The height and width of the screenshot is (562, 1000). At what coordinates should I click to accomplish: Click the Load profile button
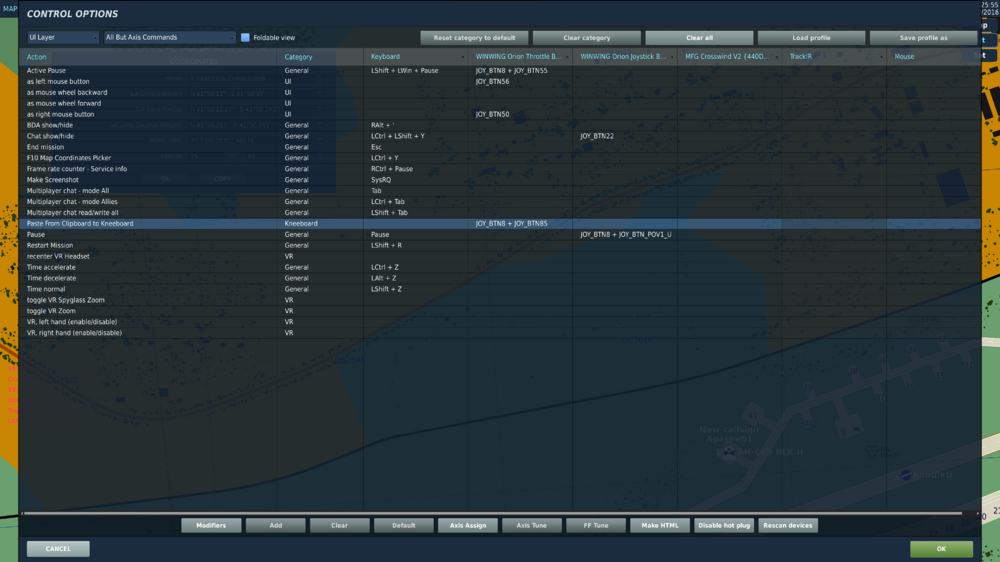811,38
